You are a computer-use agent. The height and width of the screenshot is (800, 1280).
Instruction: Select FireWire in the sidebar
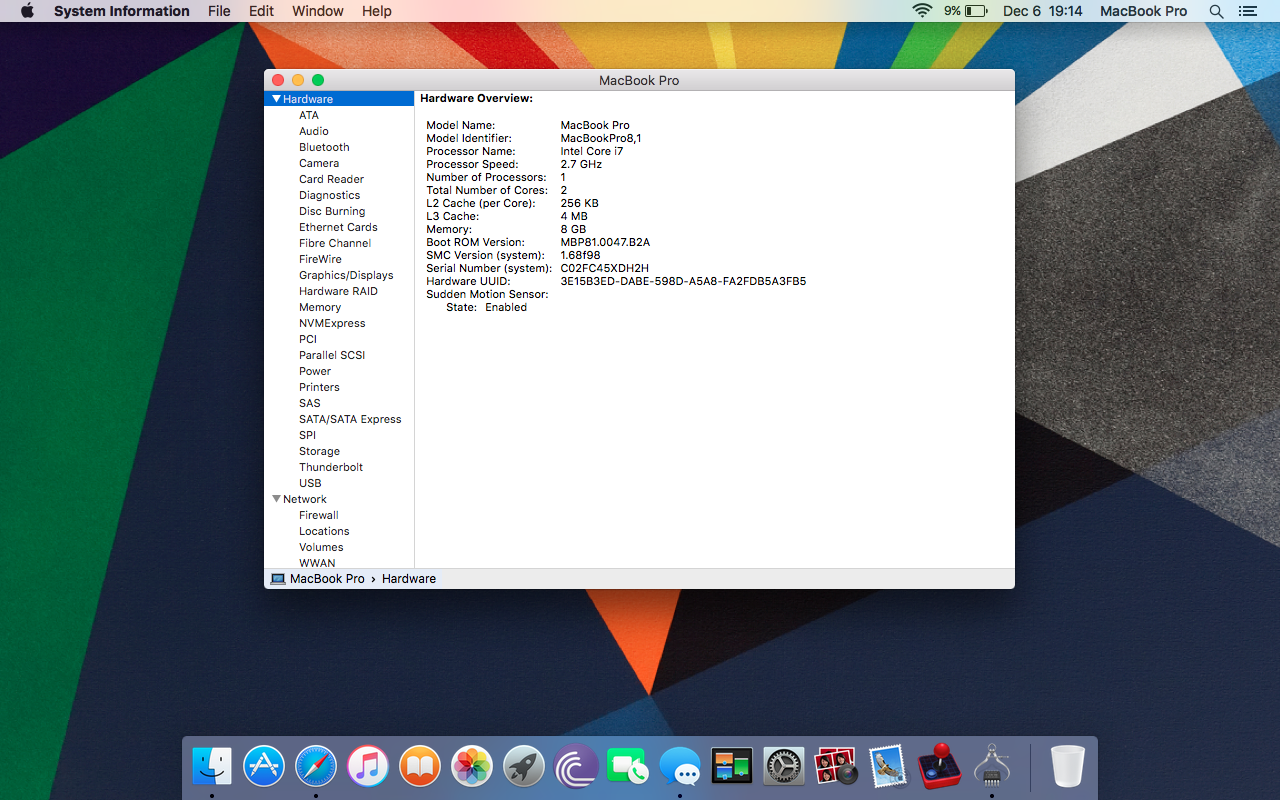[320, 259]
